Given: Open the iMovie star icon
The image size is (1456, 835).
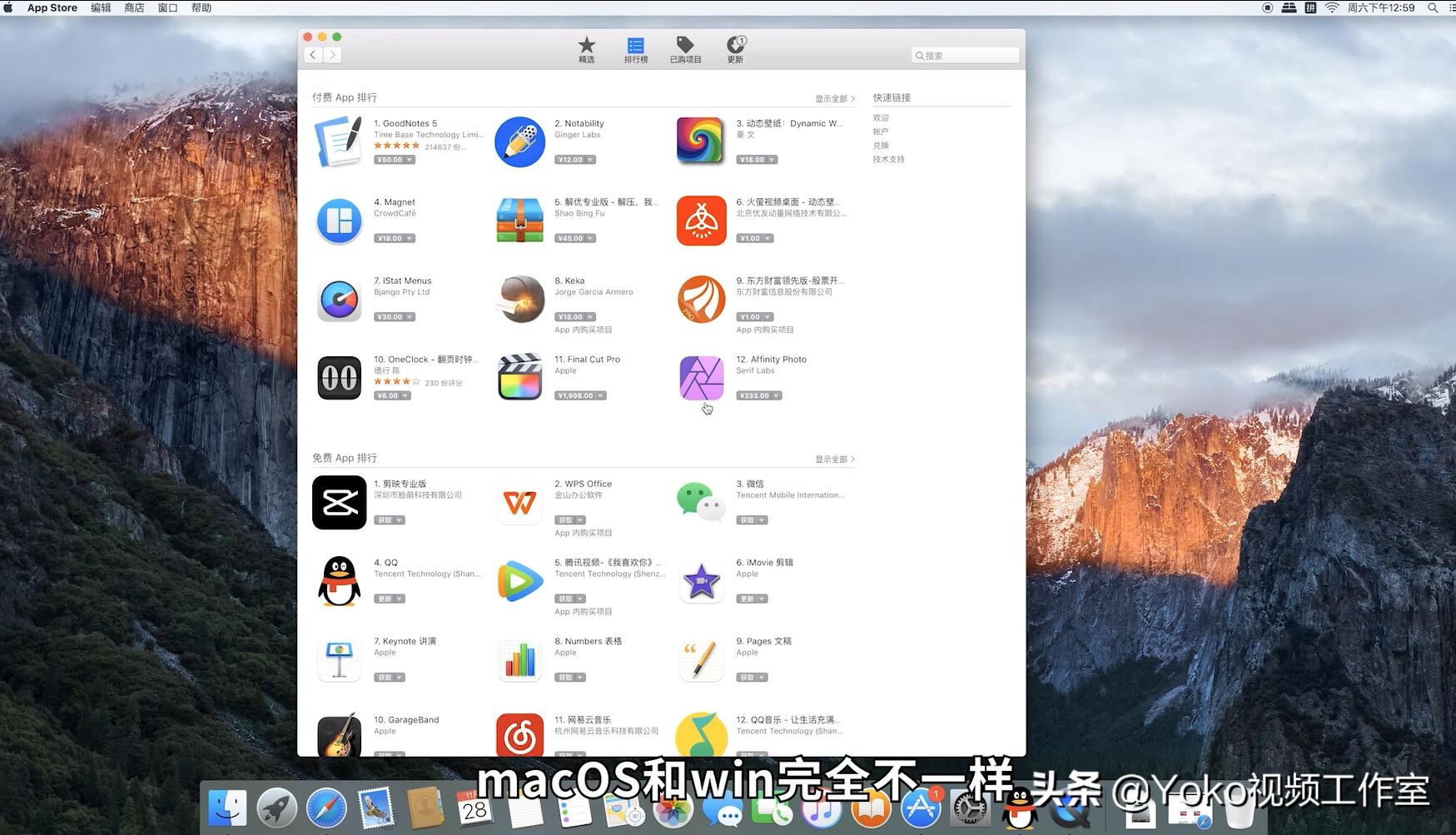Looking at the screenshot, I should (701, 581).
